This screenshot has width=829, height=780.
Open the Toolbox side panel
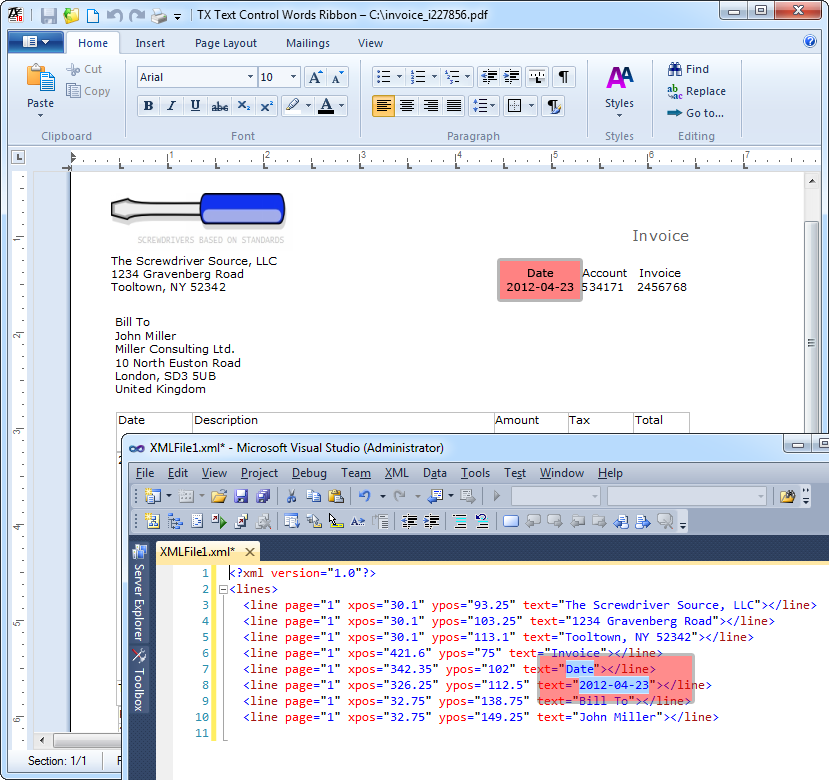[x=139, y=681]
